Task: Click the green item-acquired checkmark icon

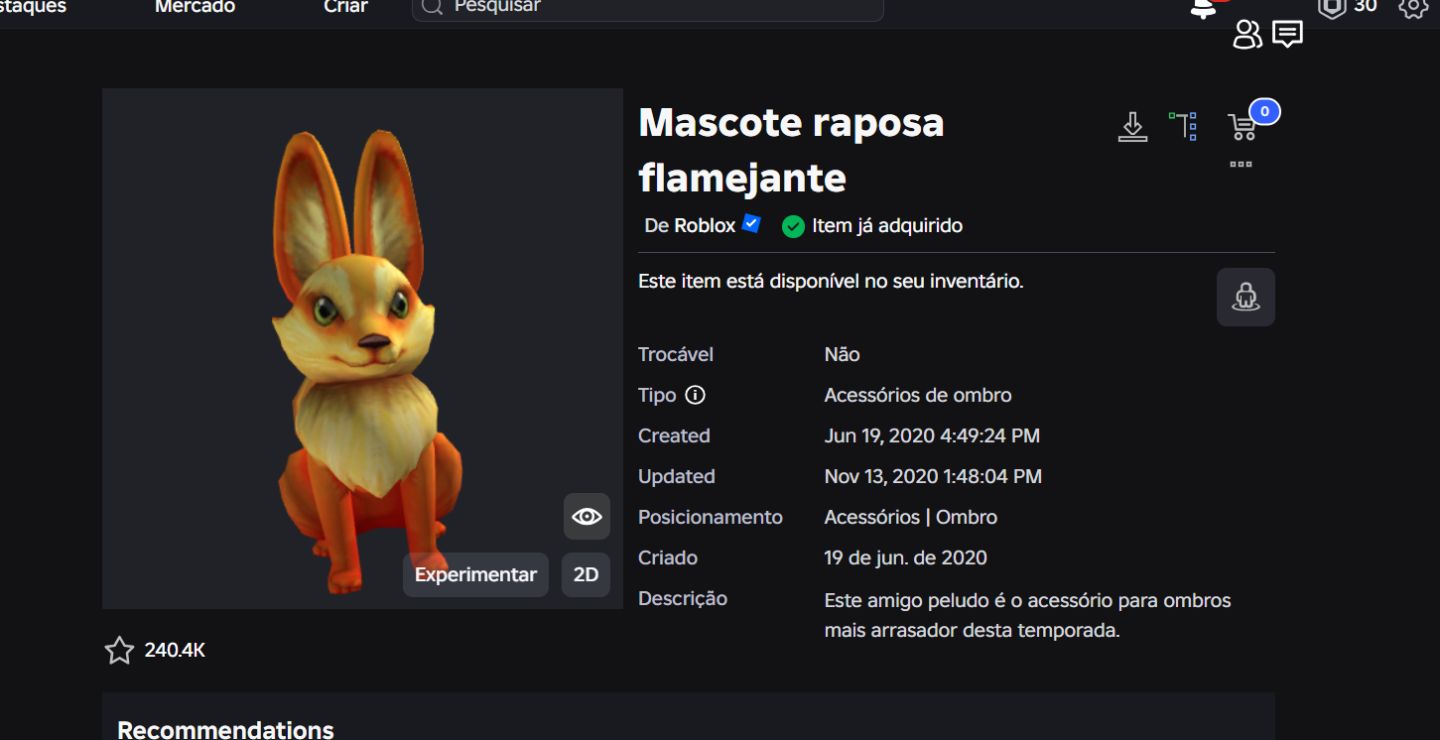Action: coord(793,226)
